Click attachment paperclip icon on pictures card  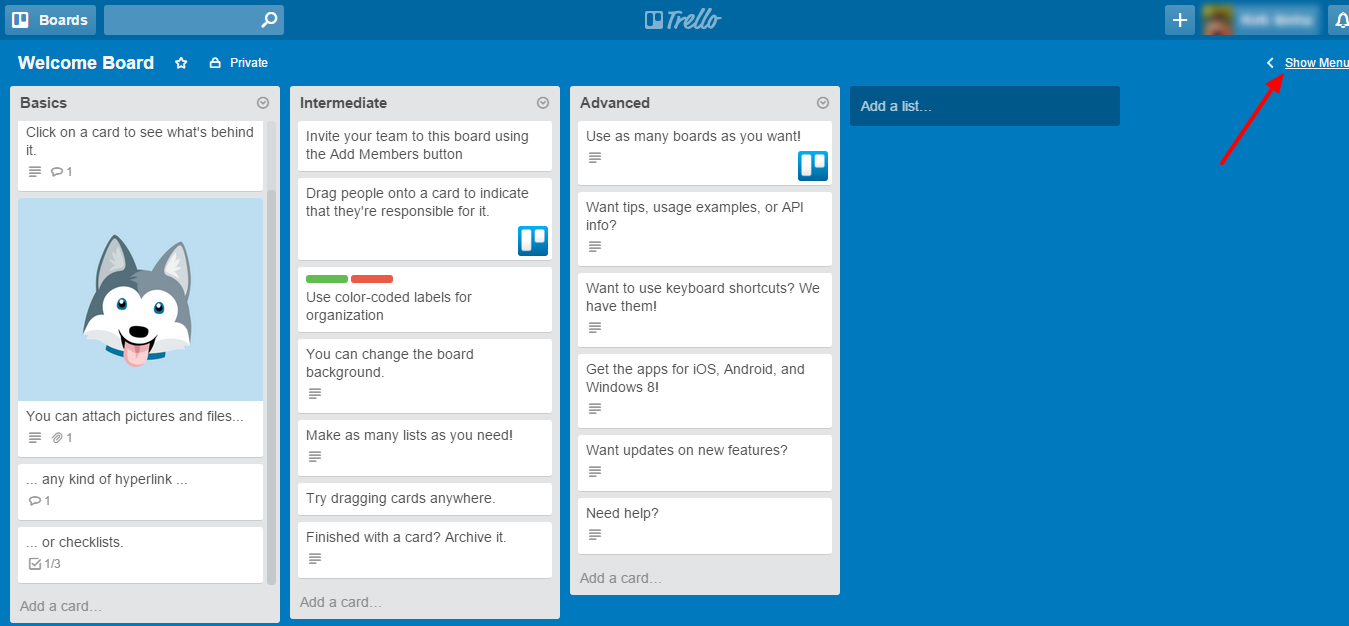(57, 438)
